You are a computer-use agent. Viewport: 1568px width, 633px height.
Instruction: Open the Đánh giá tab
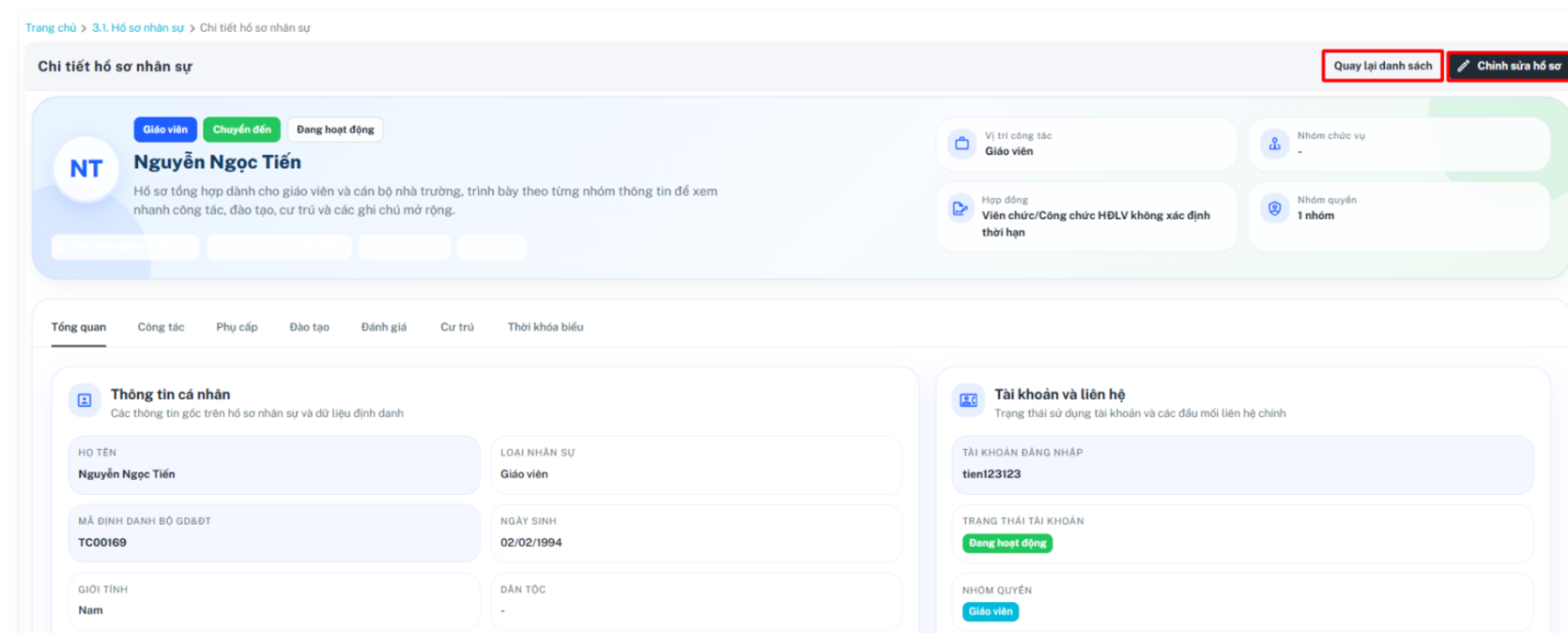pos(384,328)
